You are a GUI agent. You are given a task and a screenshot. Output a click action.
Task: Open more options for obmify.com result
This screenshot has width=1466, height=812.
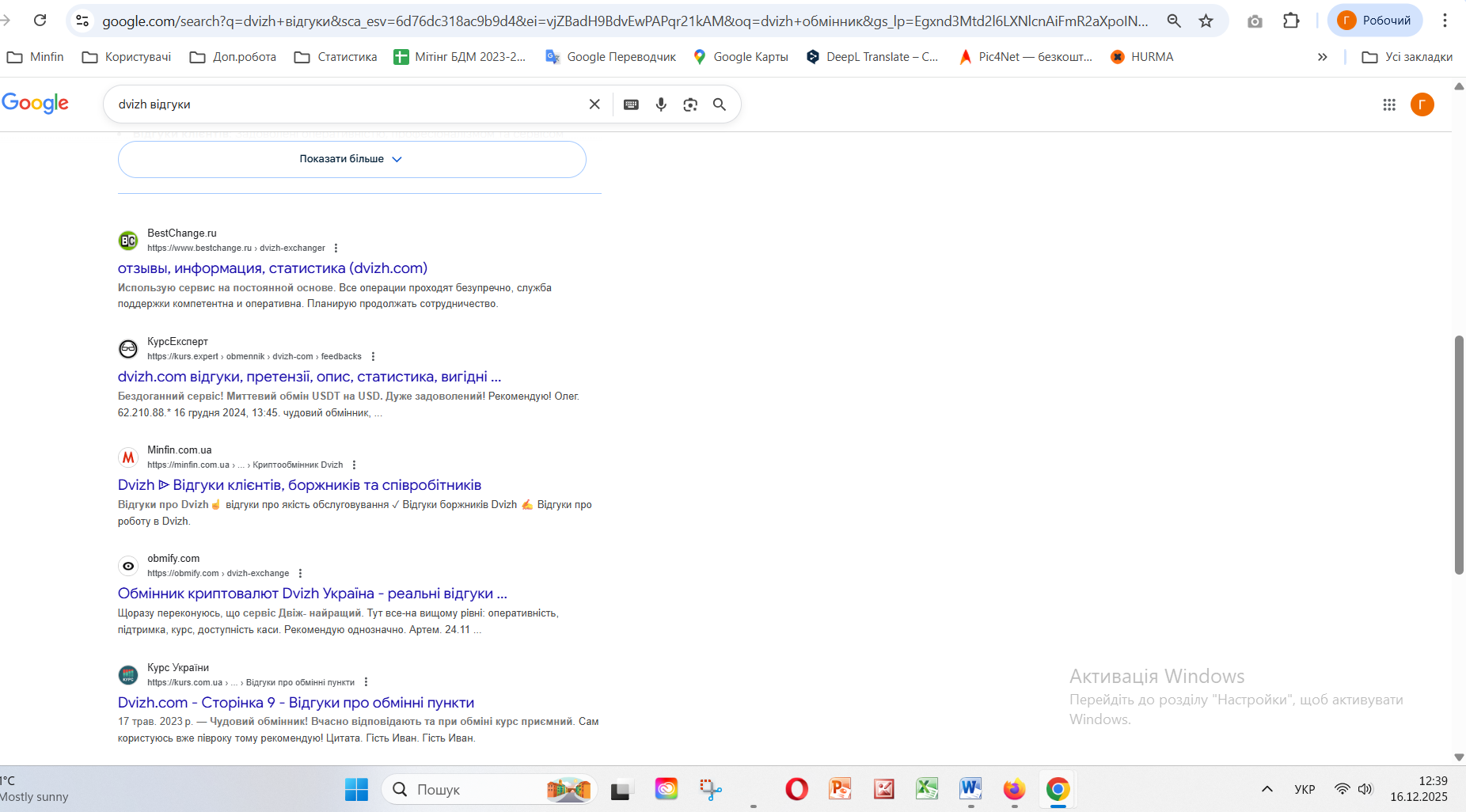pos(300,573)
